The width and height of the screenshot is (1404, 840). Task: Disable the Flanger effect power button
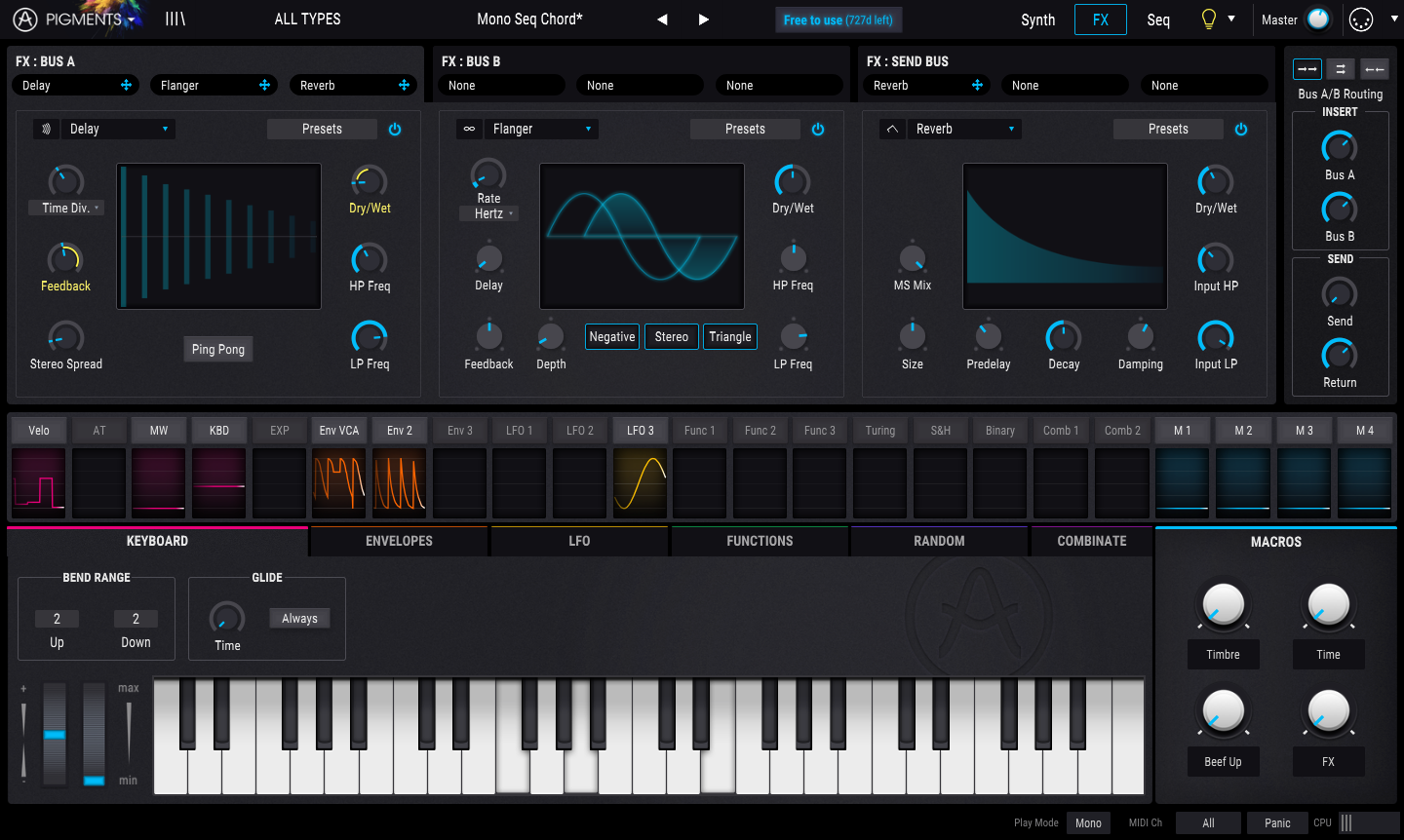[x=818, y=129]
